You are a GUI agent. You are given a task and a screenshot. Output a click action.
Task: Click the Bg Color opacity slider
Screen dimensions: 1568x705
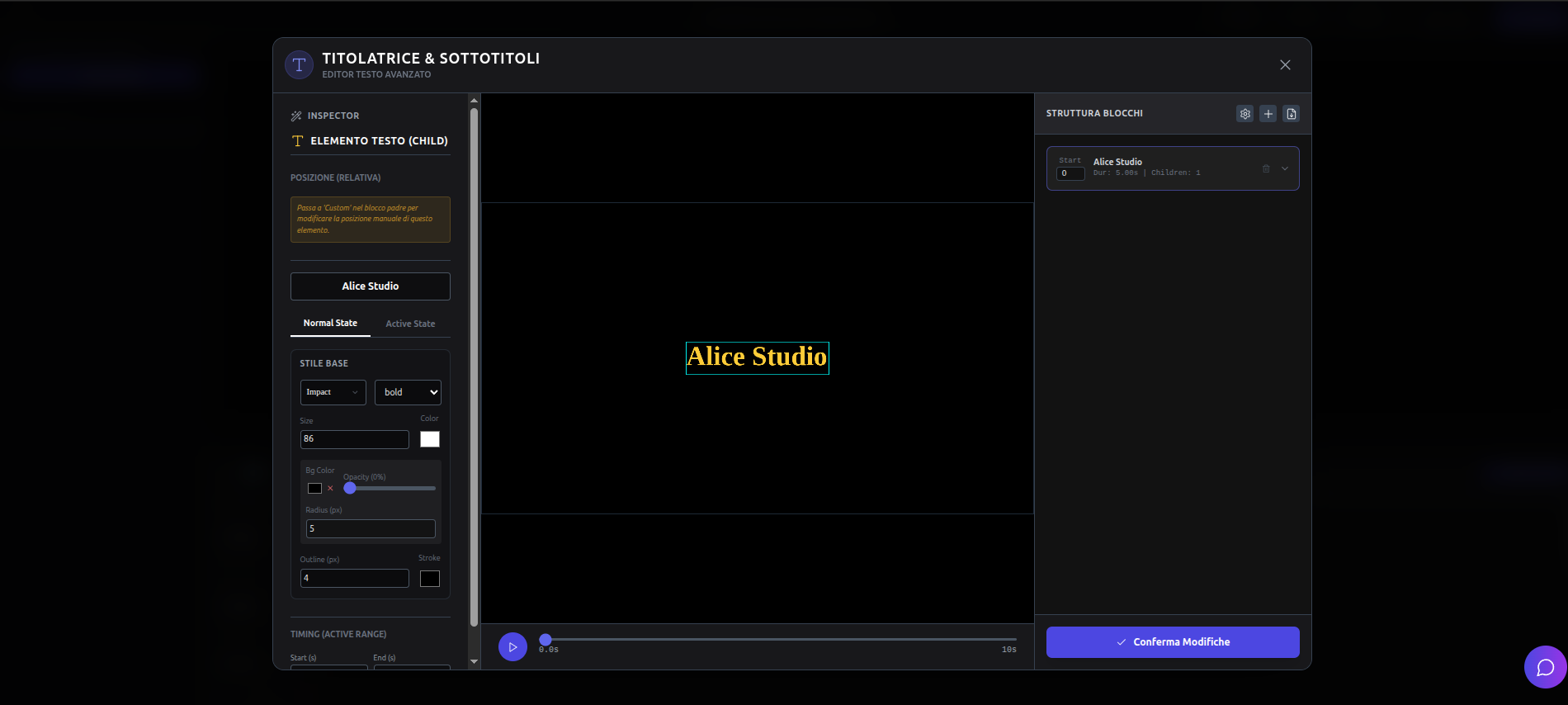[390, 489]
